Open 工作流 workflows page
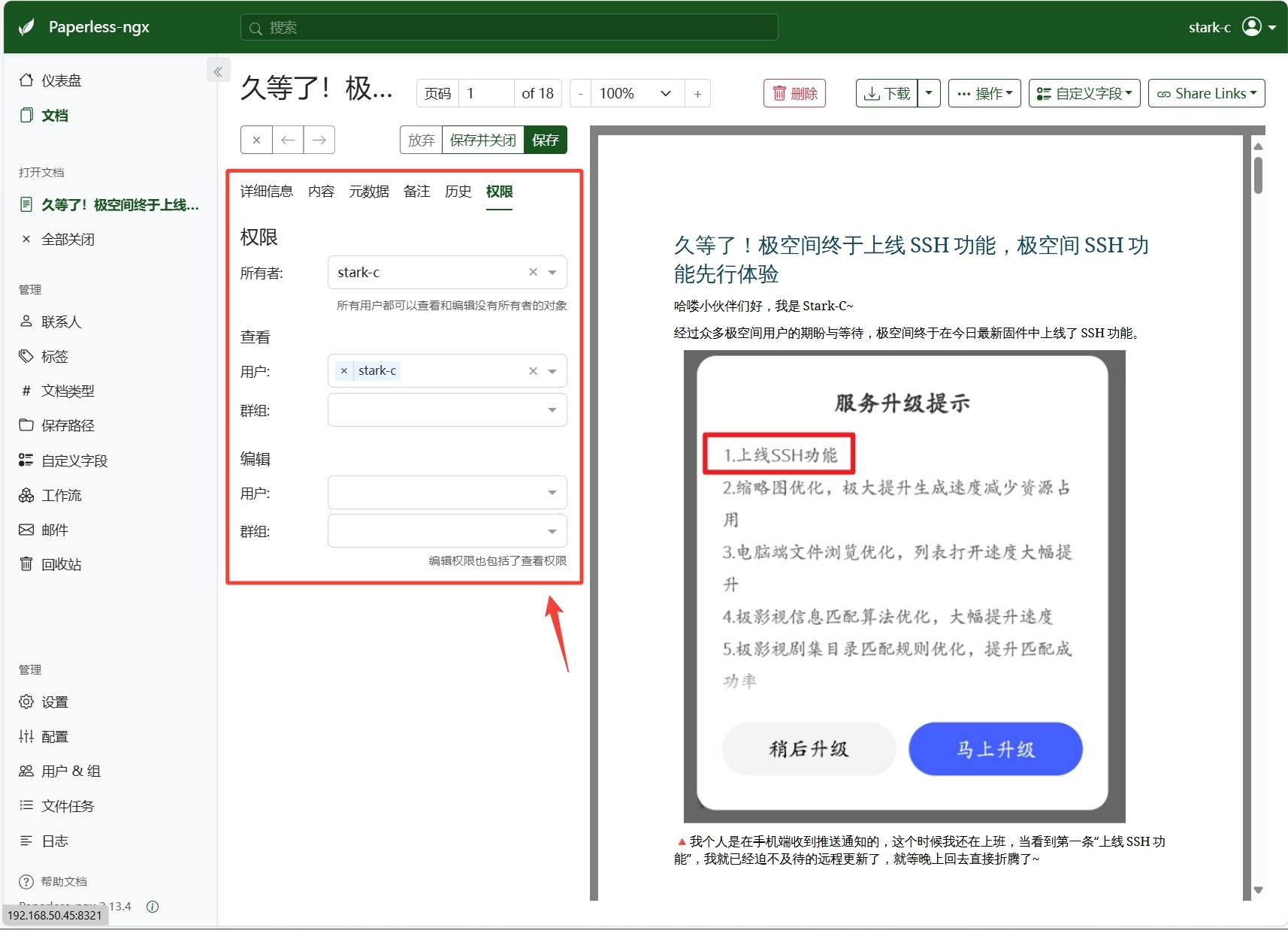The width and height of the screenshot is (1288, 930). point(50,495)
